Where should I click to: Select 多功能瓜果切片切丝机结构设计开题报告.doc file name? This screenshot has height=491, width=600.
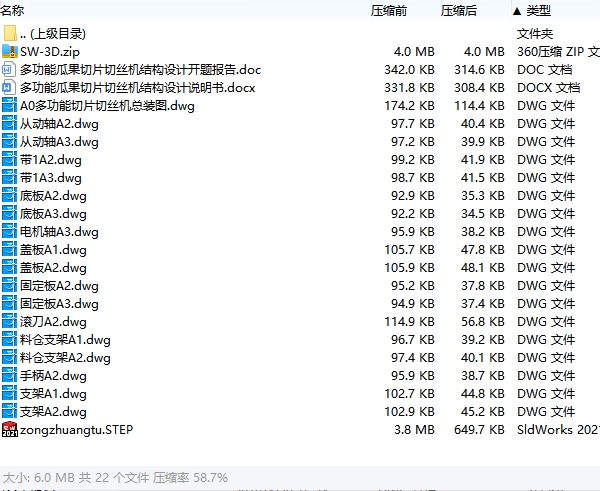[x=140, y=70]
